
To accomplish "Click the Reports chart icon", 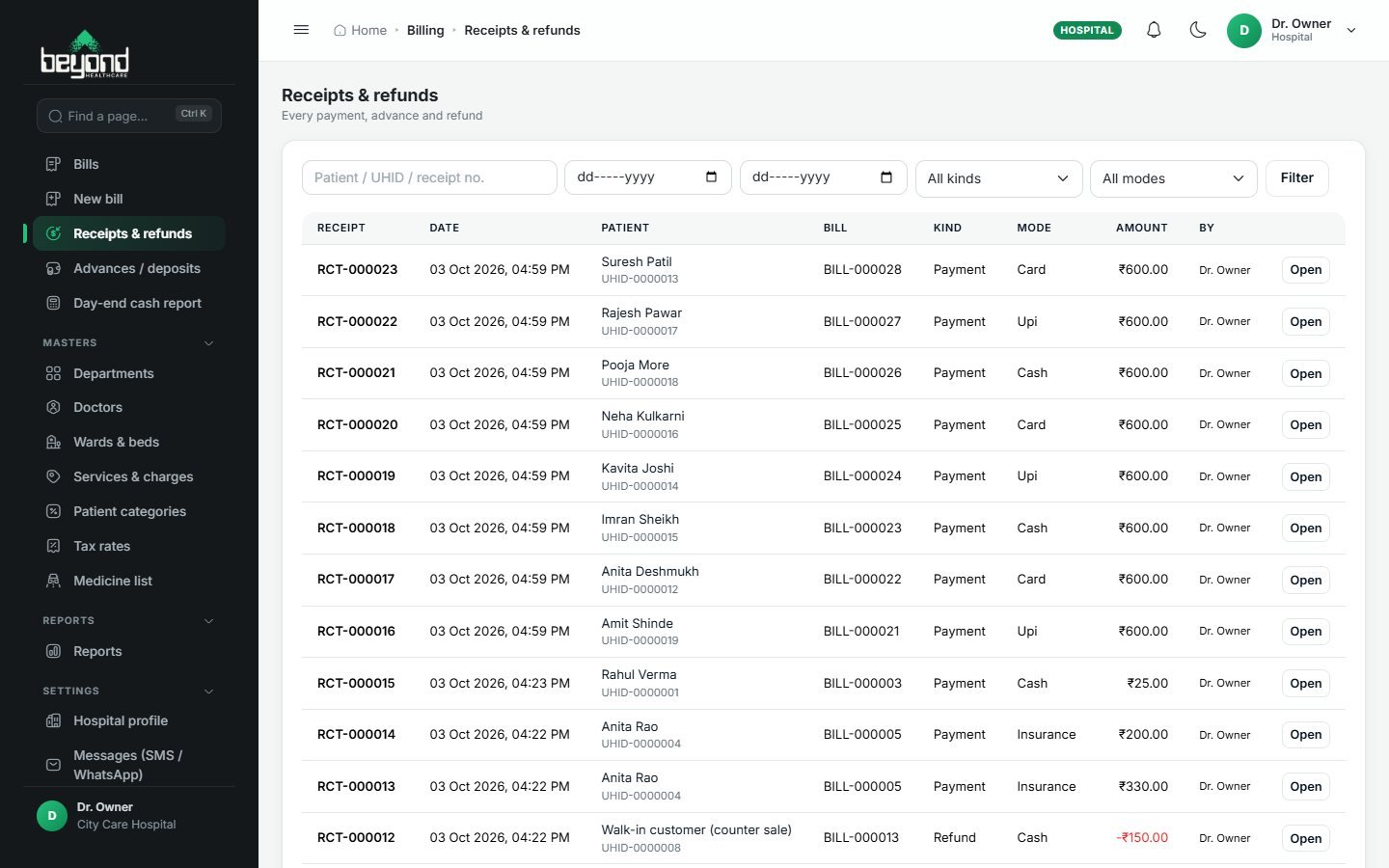I will (54, 651).
